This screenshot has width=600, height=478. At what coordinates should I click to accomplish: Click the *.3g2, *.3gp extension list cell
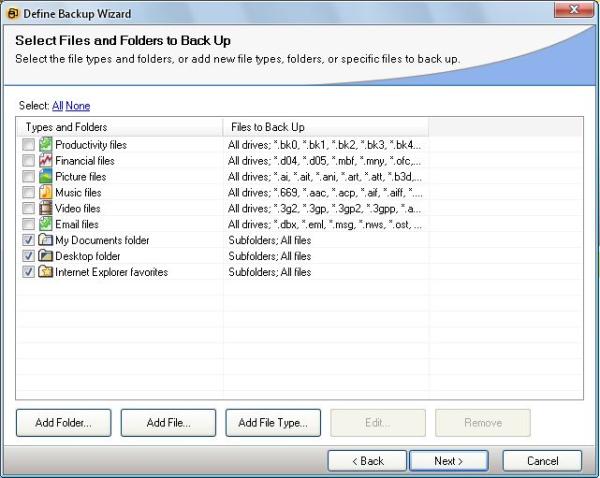coord(324,209)
